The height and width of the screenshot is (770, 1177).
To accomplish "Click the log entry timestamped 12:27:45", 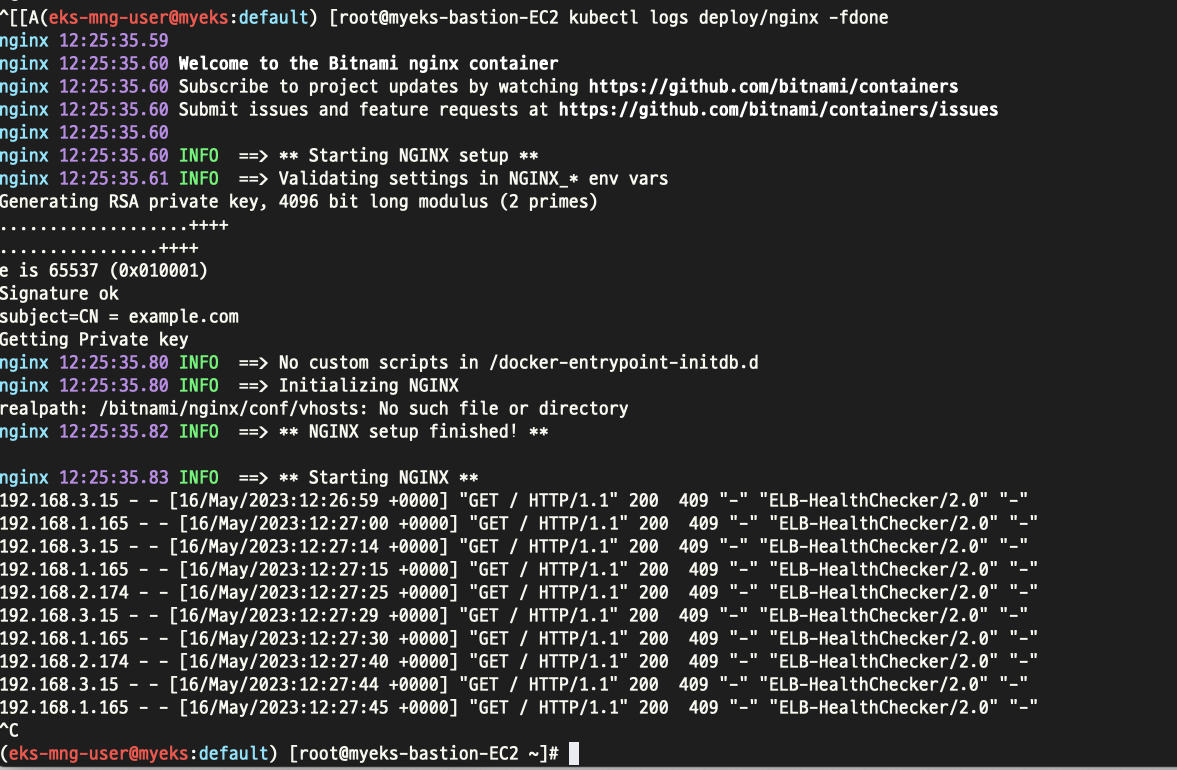I will click(519, 708).
